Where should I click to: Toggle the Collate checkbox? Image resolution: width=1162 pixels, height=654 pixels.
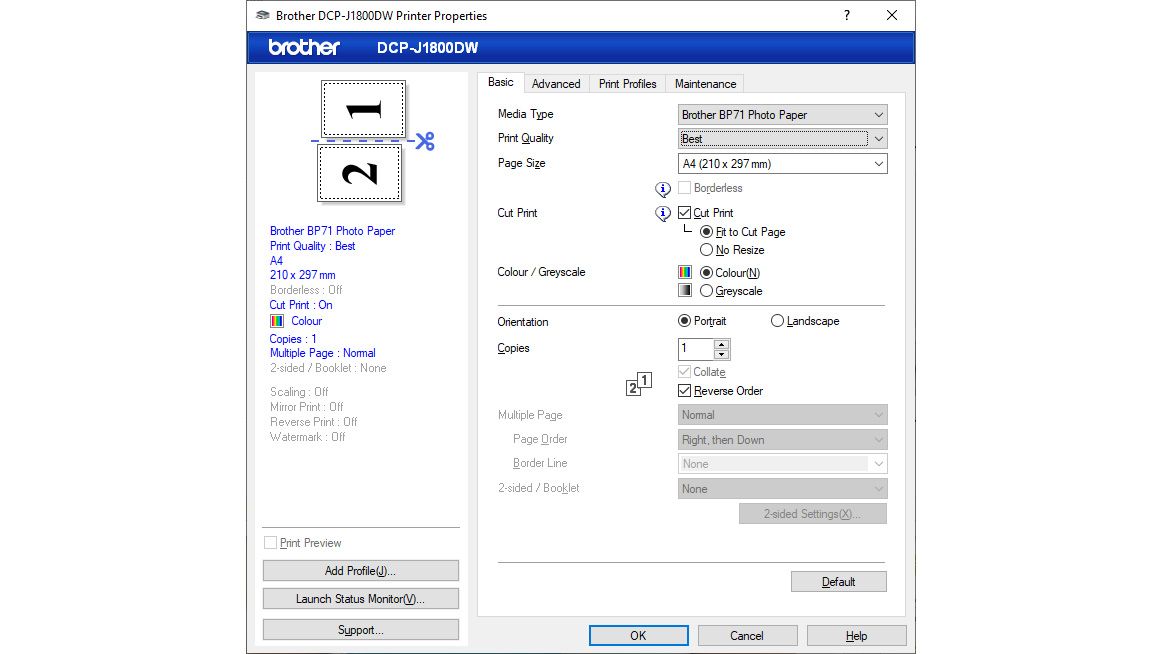[x=685, y=372]
